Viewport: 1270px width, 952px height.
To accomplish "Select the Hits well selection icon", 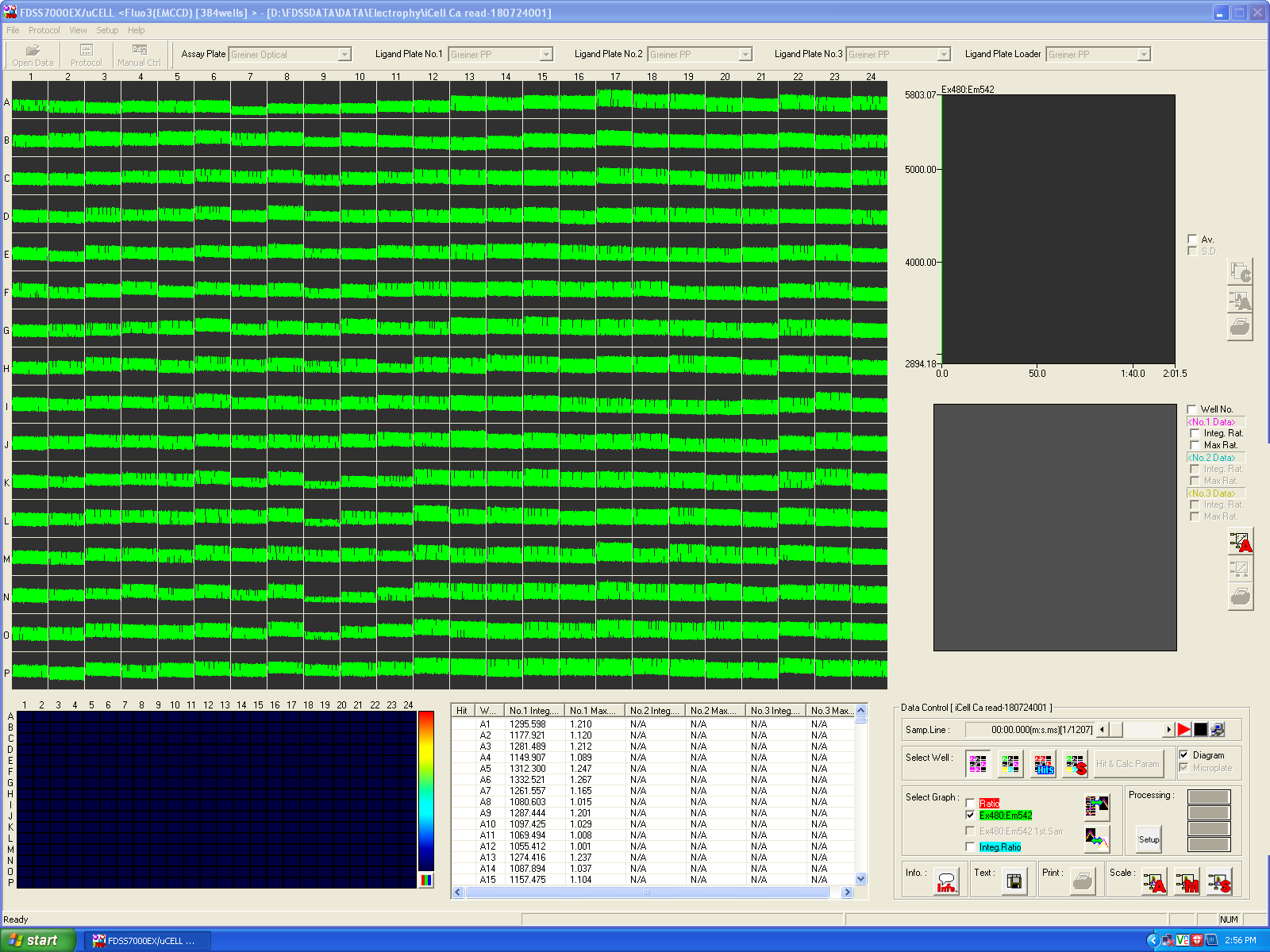I will [1044, 765].
